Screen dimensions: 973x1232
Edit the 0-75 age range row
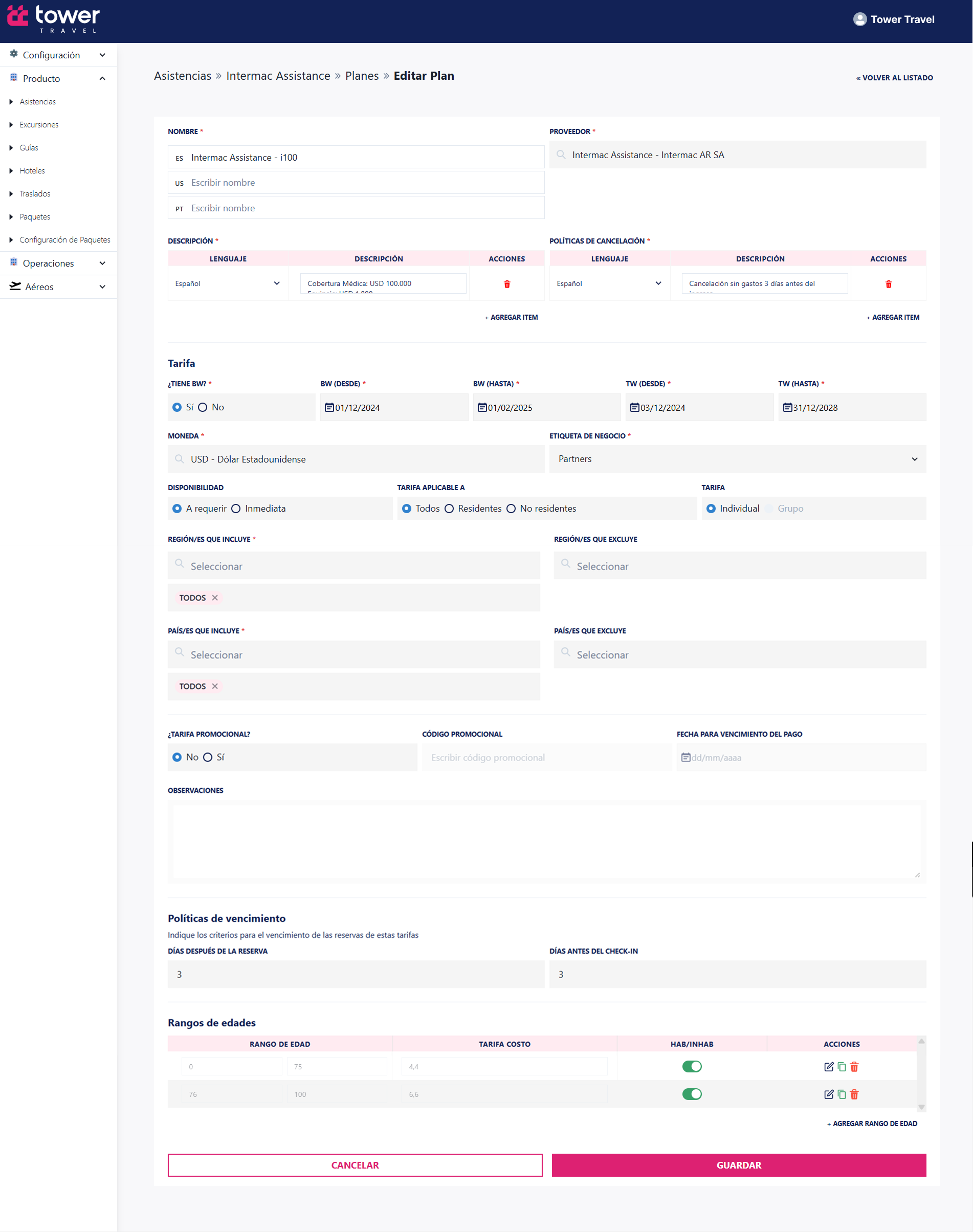pyautogui.click(x=828, y=1066)
